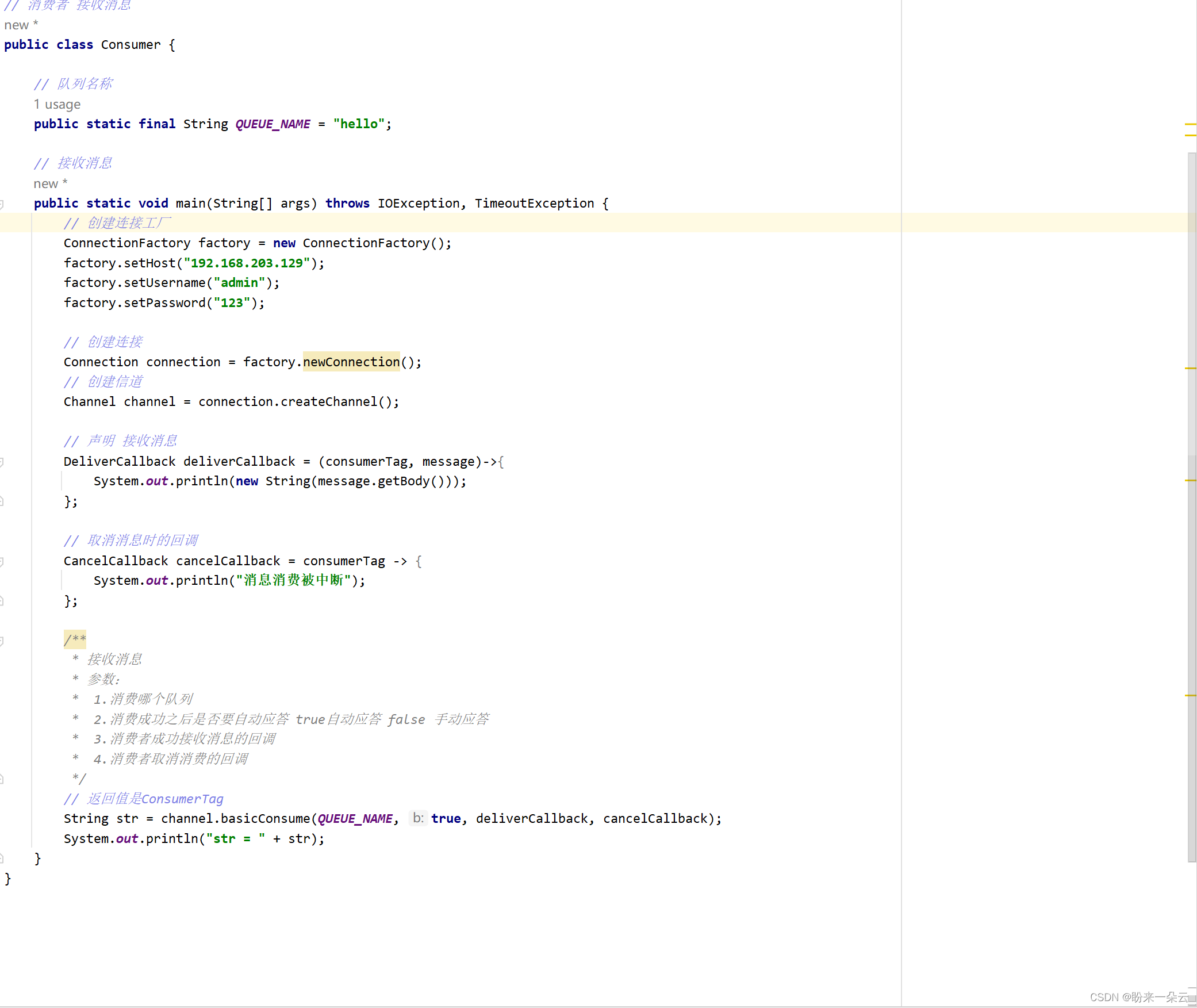Click the createChannel method call
The width and height of the screenshot is (1197, 1008).
tap(329, 402)
